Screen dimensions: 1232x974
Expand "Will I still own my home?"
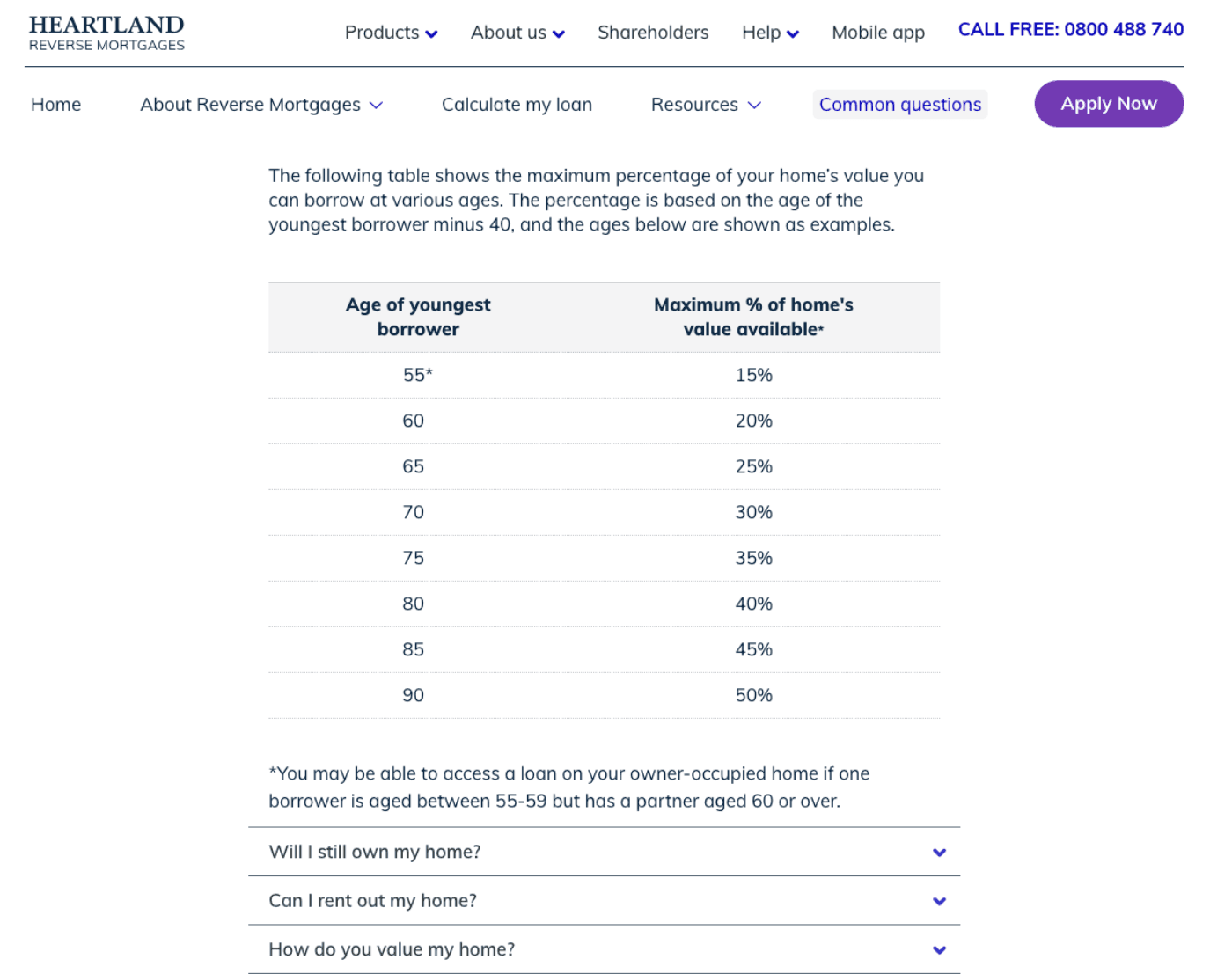pos(375,852)
